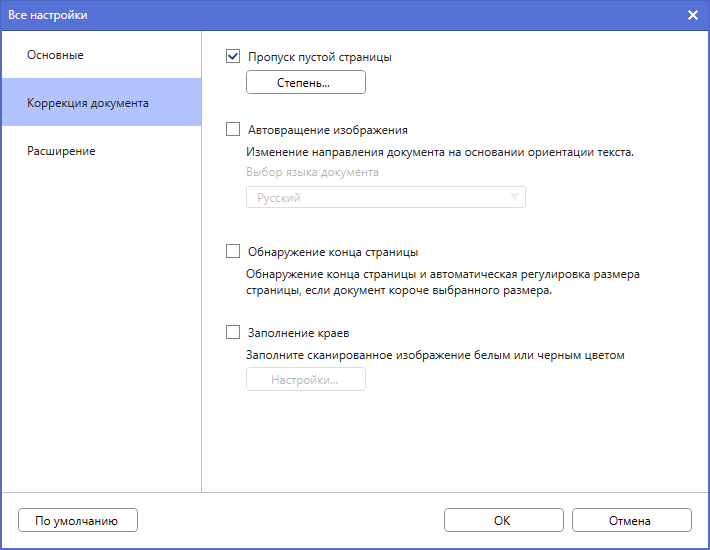Expand the document language dropdown arrow
This screenshot has width=710, height=550.
pyautogui.click(x=515, y=198)
